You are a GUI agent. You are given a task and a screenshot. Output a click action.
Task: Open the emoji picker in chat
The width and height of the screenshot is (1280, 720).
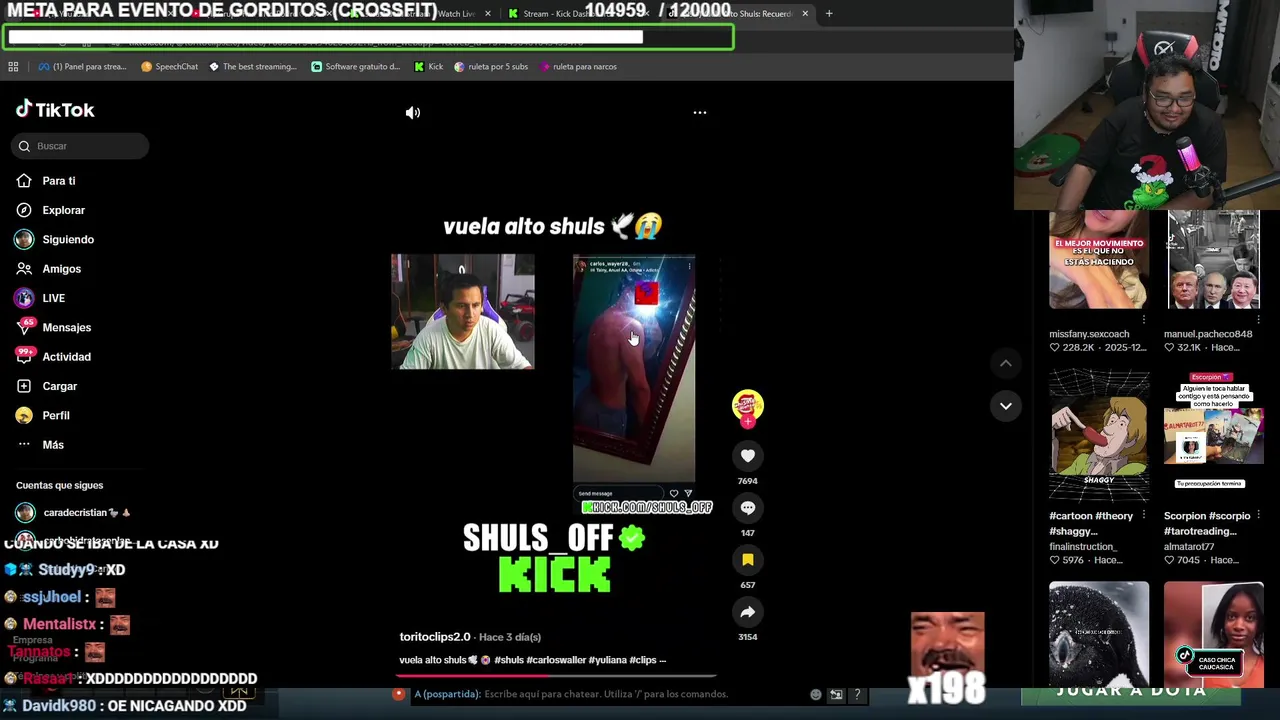(x=816, y=695)
